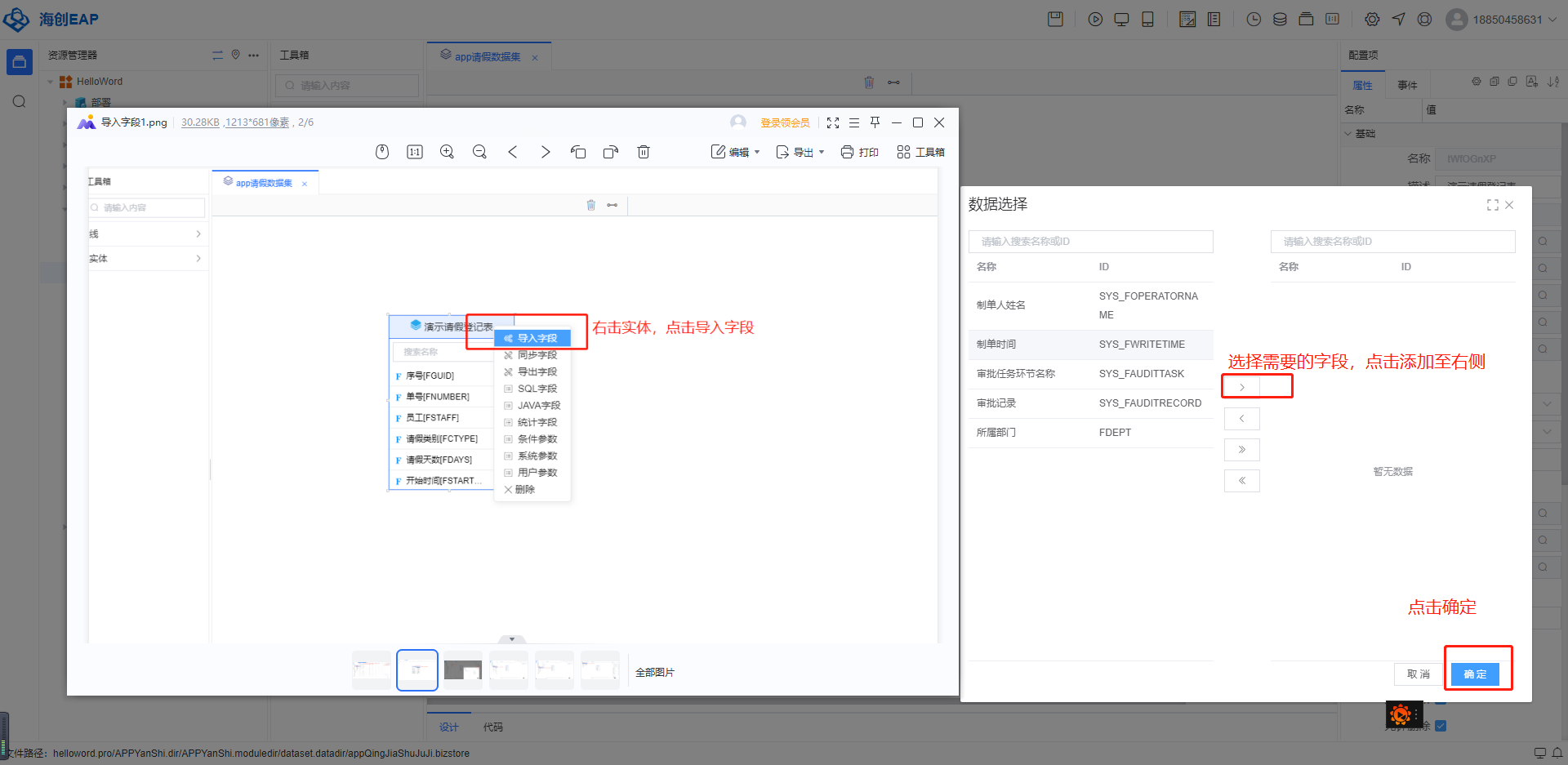Image resolution: width=1568 pixels, height=765 pixels.
Task: Pin the image viewer window on top
Action: pos(875,122)
